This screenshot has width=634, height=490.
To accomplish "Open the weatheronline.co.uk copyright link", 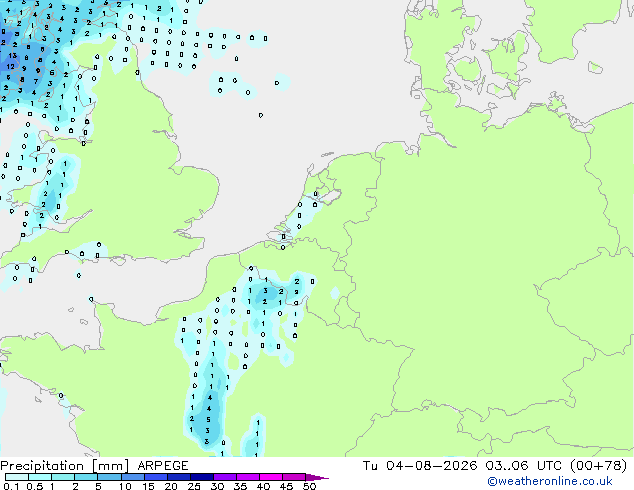I will coord(549,481).
